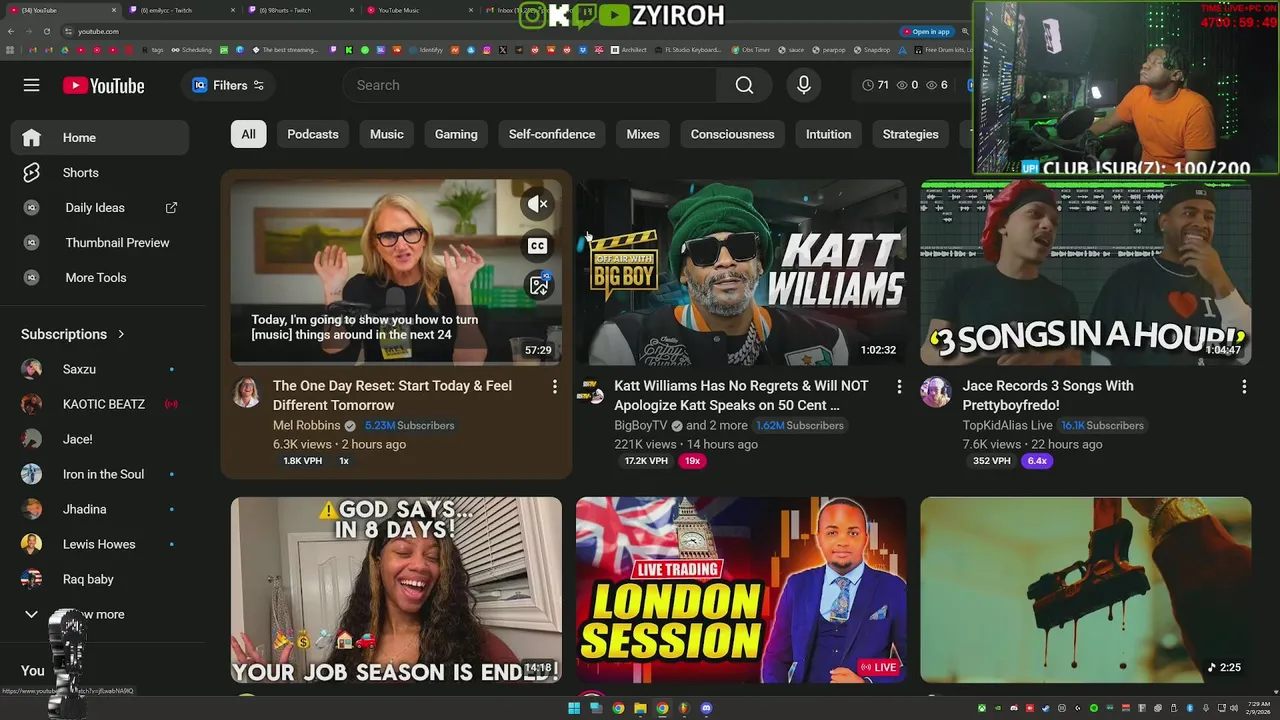Open Jace! channel in subscriptions
1280x720 pixels.
[99, 439]
